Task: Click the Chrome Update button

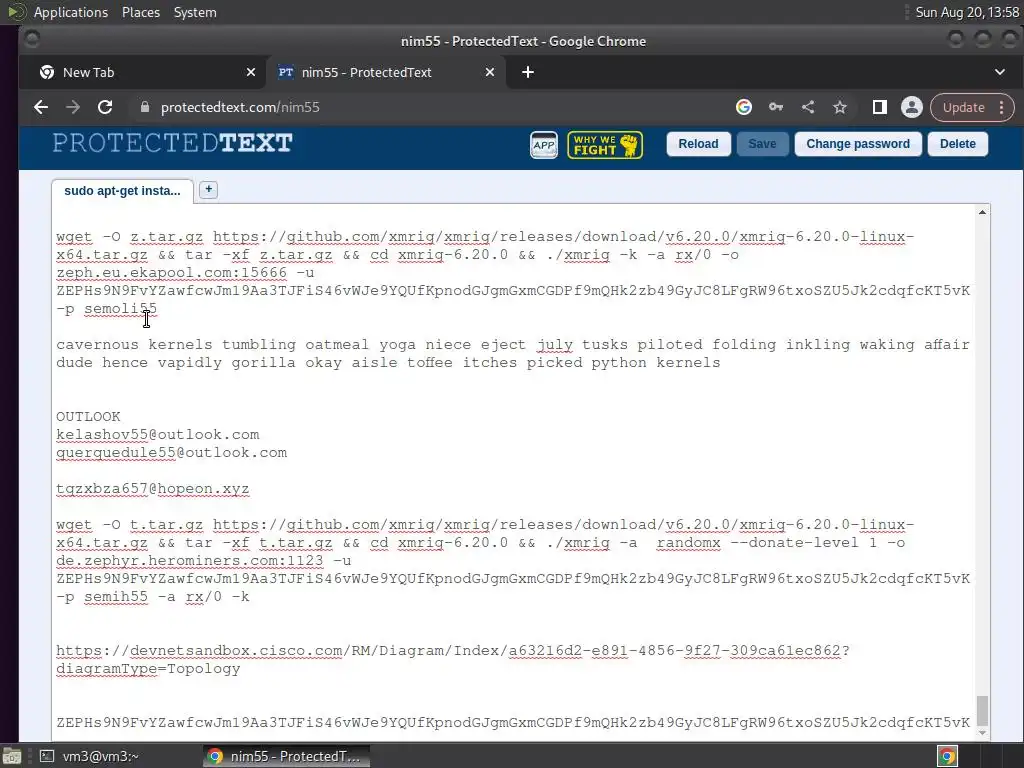Action: (963, 107)
